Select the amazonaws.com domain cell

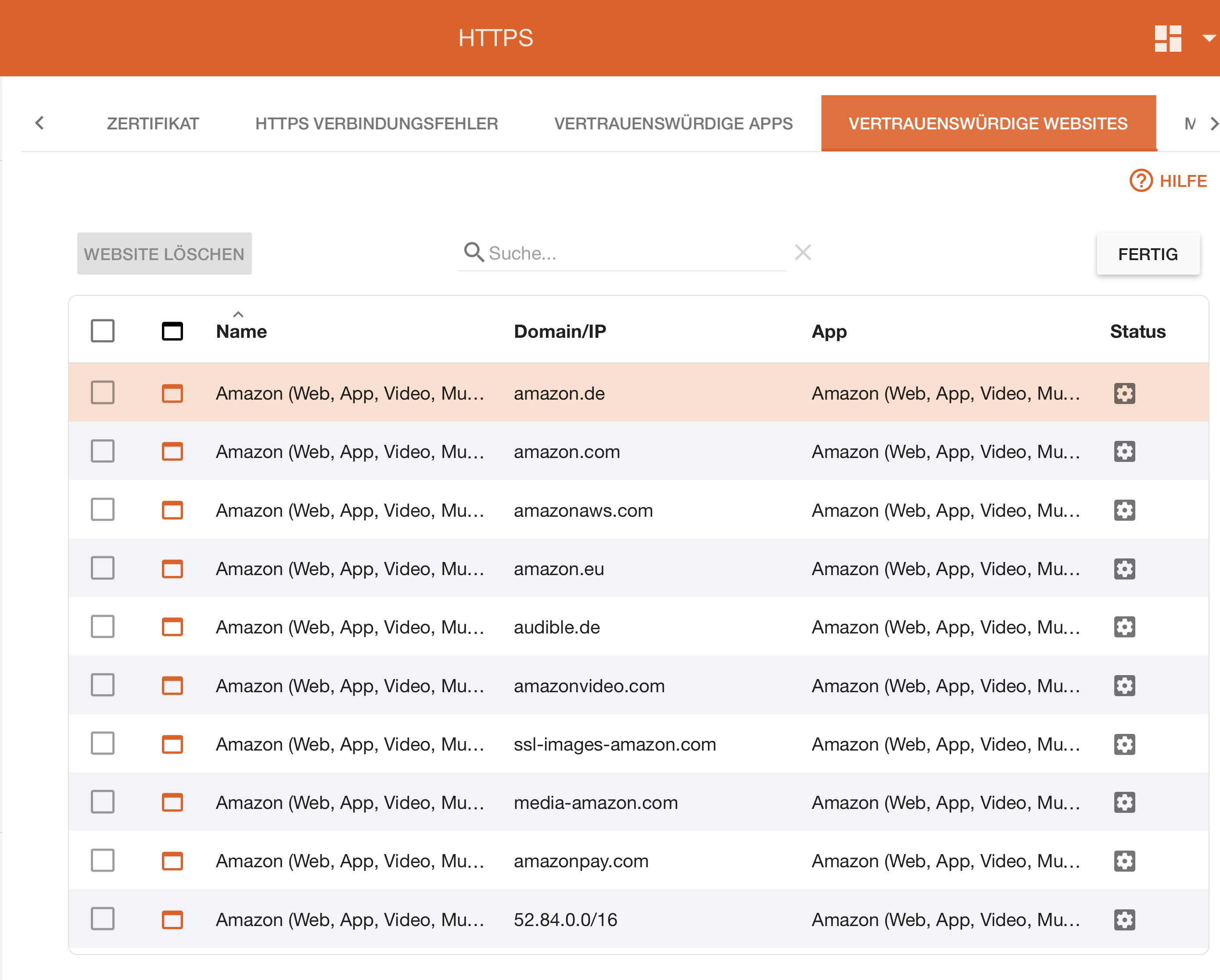tap(583, 511)
